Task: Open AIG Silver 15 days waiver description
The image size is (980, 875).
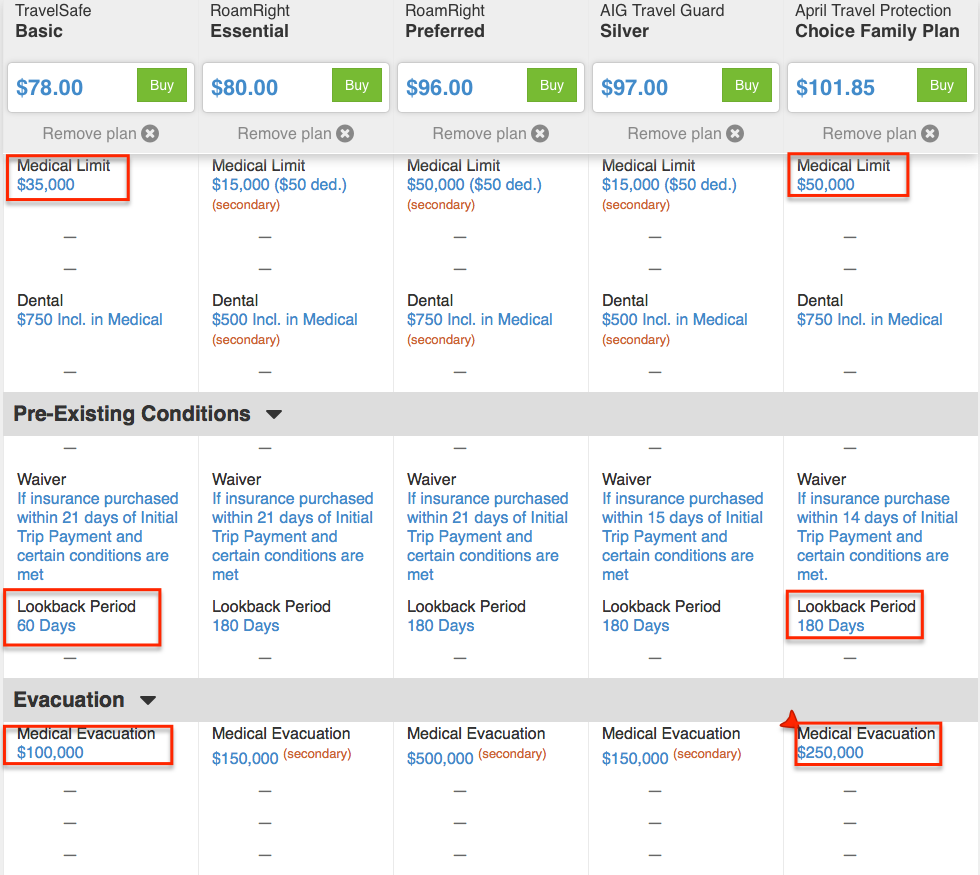Action: (682, 536)
